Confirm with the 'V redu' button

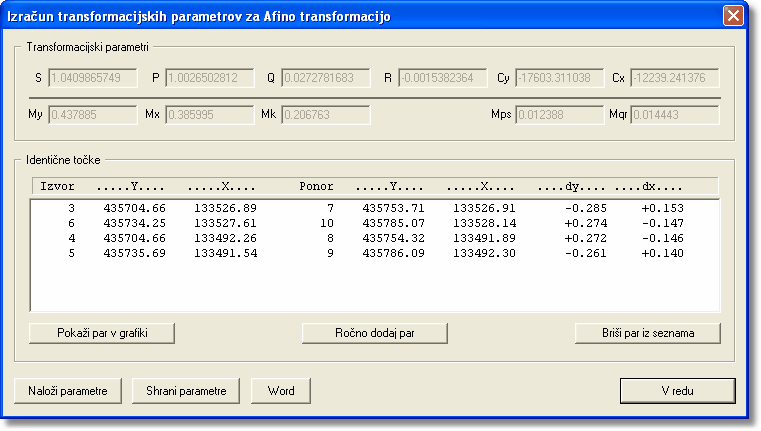click(x=677, y=390)
